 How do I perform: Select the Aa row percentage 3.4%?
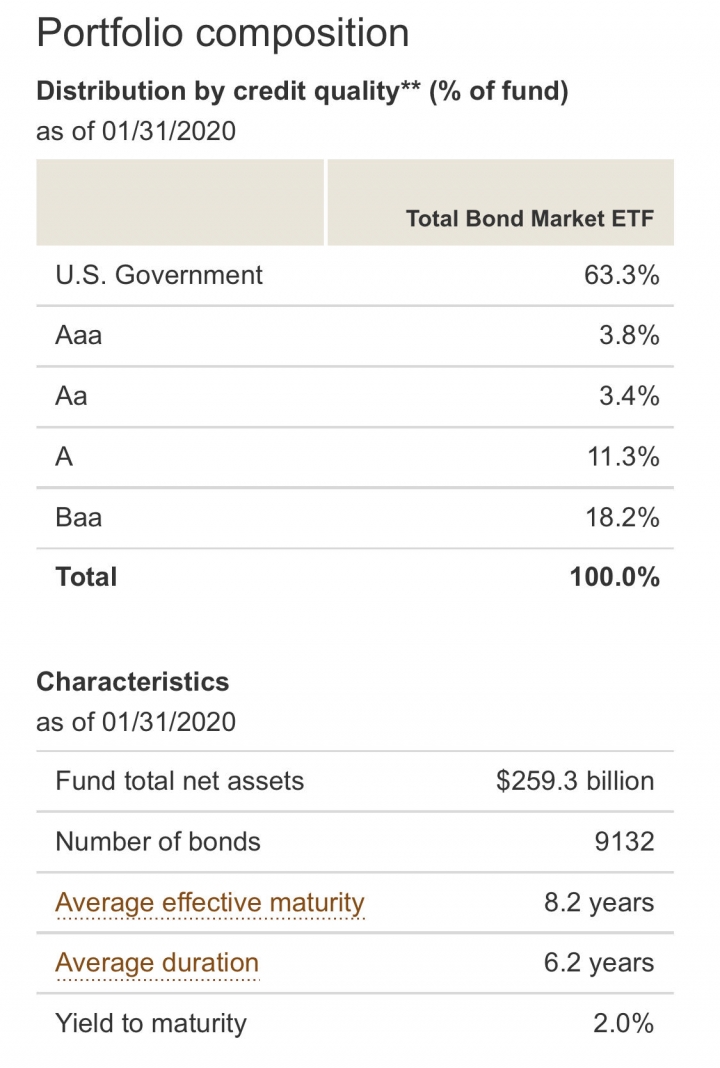coord(629,396)
